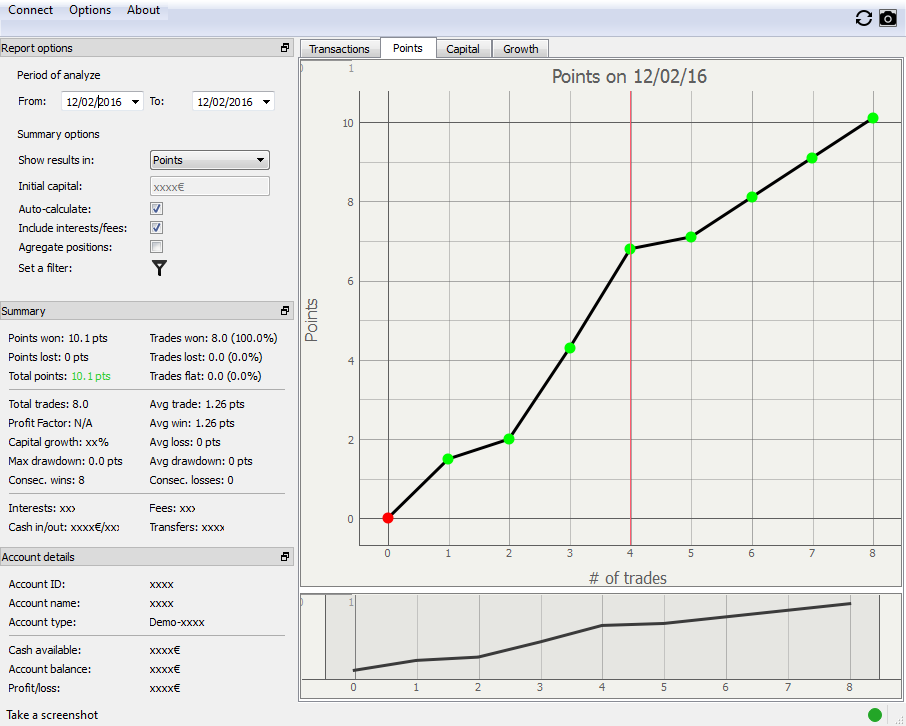Select the Points tab
Viewport: 906px width, 726px height.
pyautogui.click(x=407, y=48)
